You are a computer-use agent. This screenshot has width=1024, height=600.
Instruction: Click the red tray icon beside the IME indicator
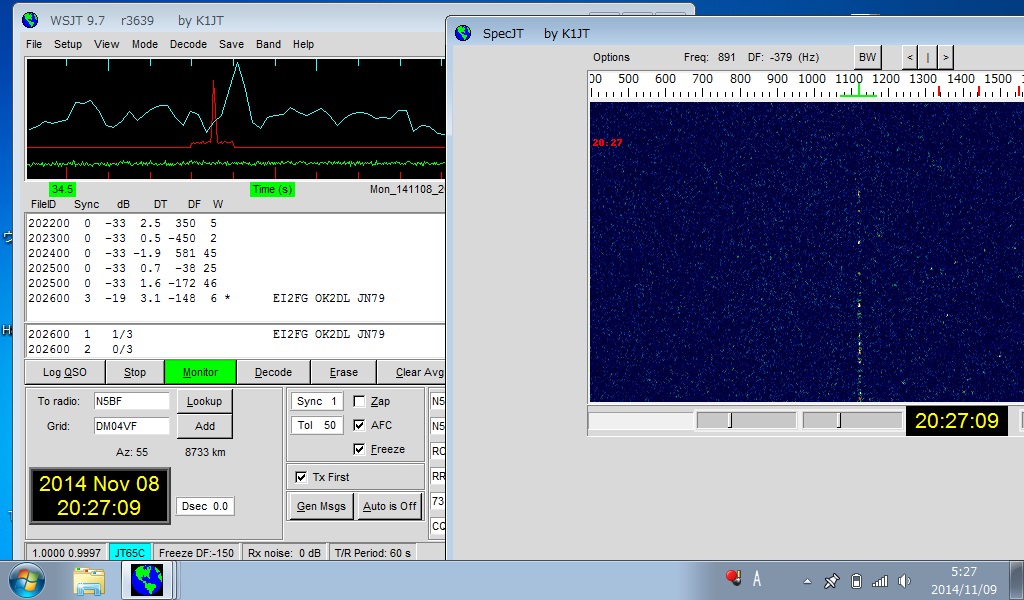click(x=733, y=578)
